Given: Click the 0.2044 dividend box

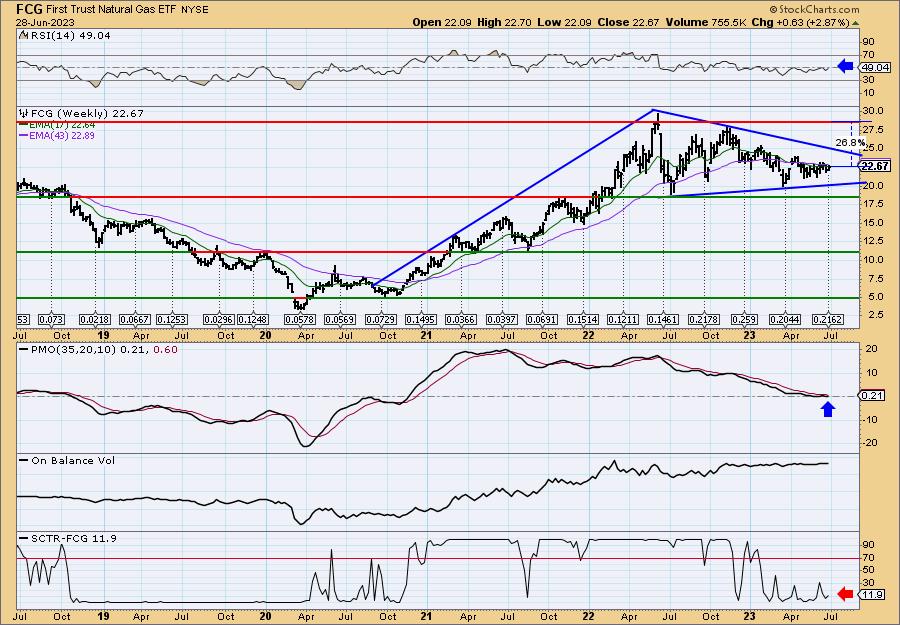Looking at the screenshot, I should 785,319.
